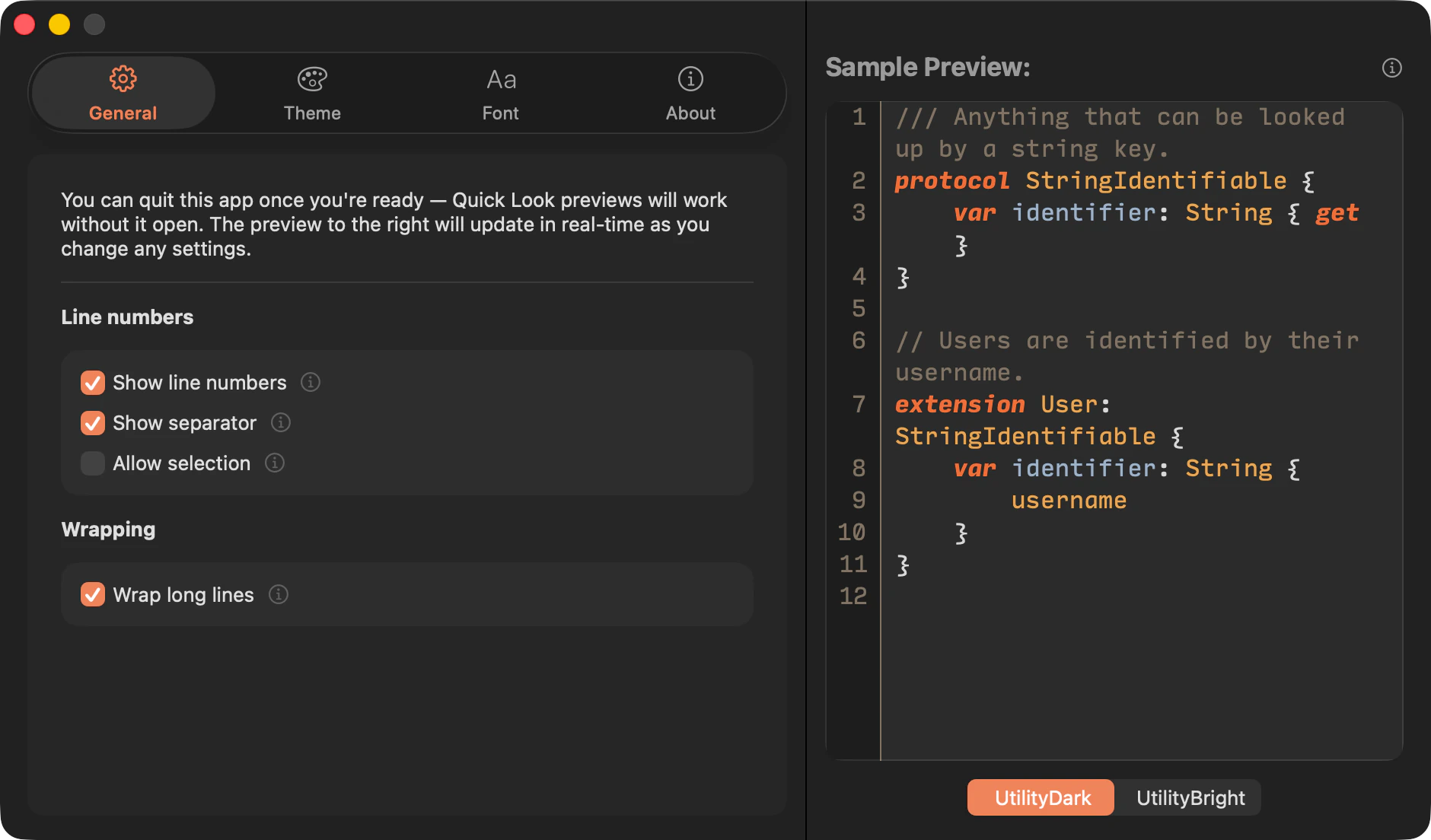The width and height of the screenshot is (1431, 840).
Task: Open the General tab
Action: click(x=123, y=94)
